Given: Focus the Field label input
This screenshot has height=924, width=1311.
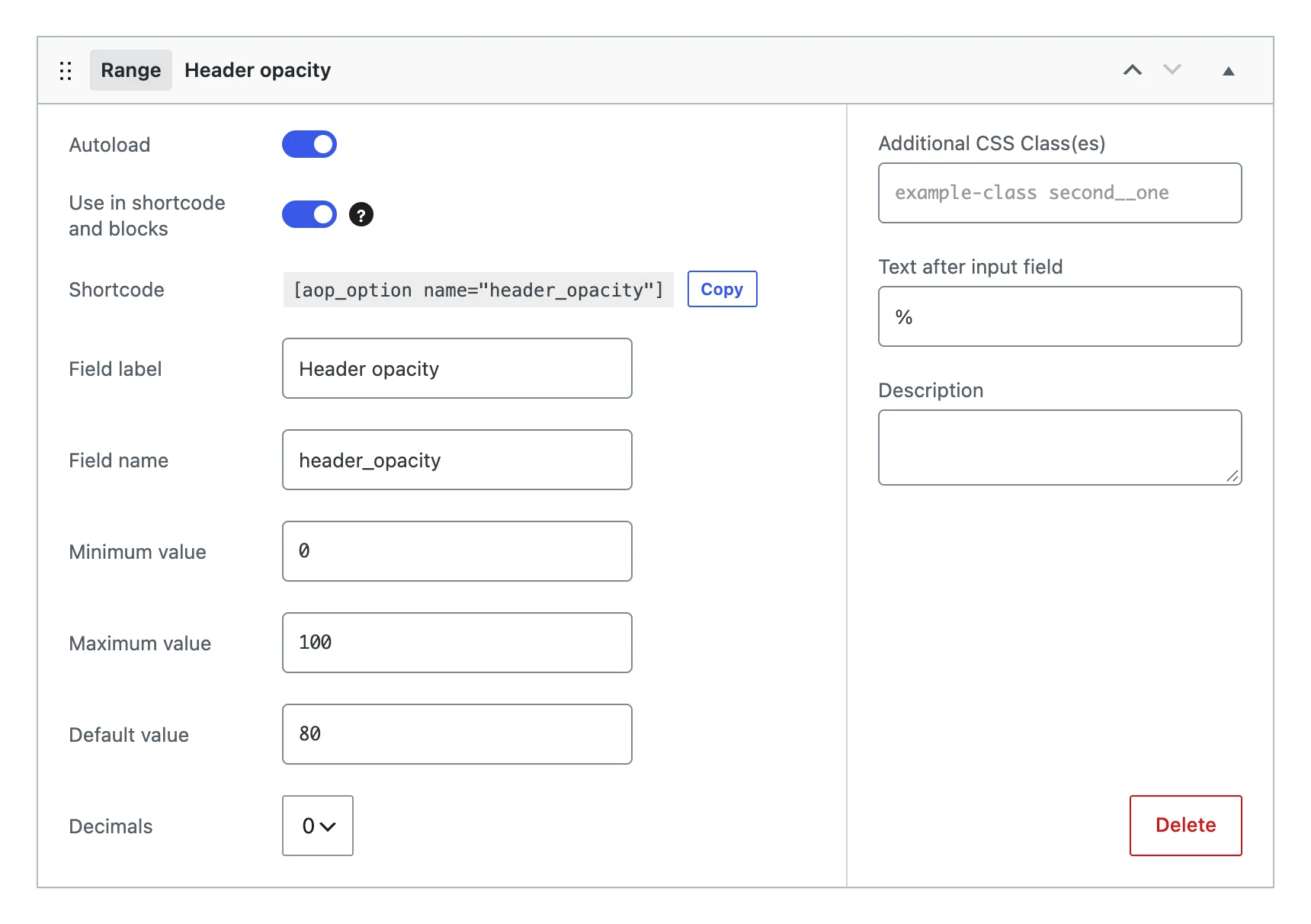Looking at the screenshot, I should pos(457,368).
